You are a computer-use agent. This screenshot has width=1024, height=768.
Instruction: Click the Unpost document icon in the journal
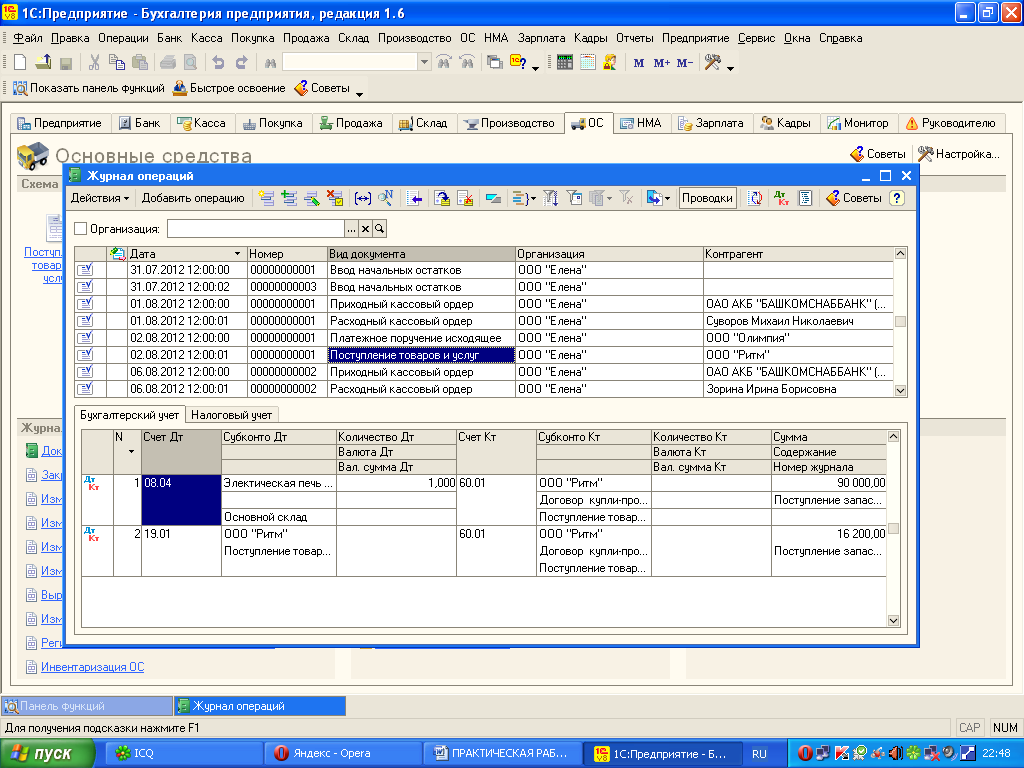(465, 198)
